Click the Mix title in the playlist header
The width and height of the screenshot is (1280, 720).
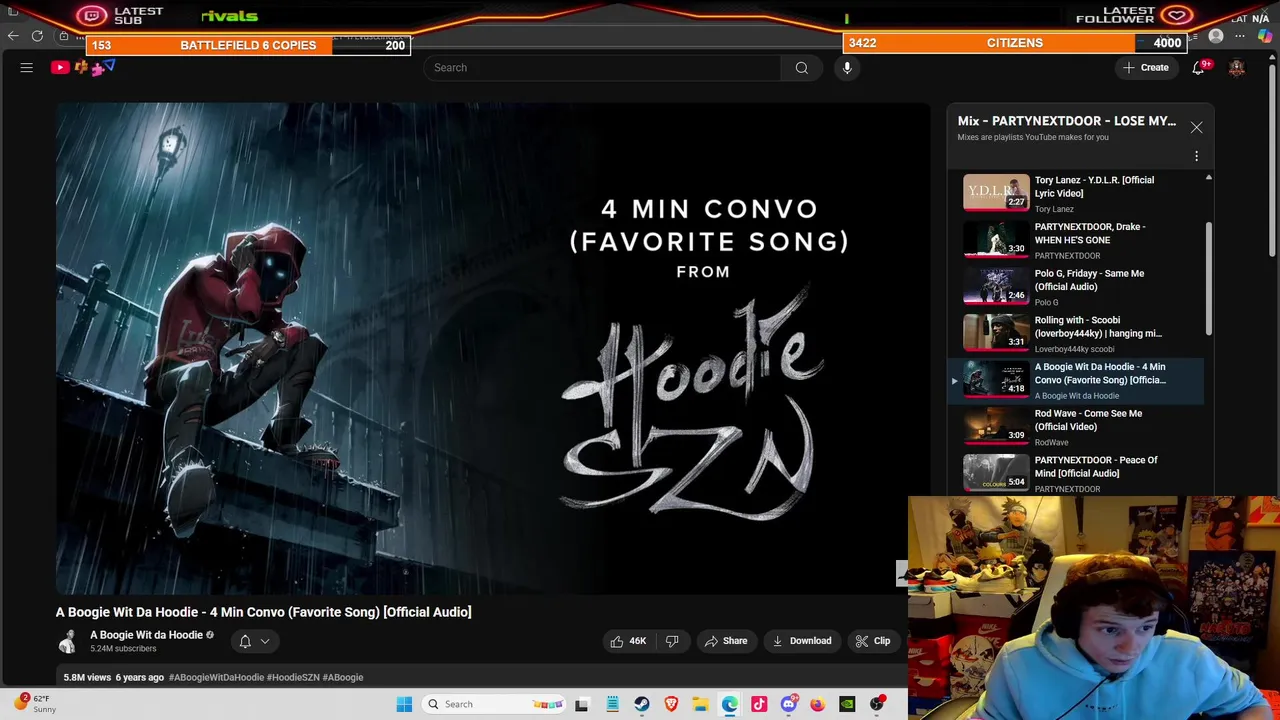pos(1066,121)
